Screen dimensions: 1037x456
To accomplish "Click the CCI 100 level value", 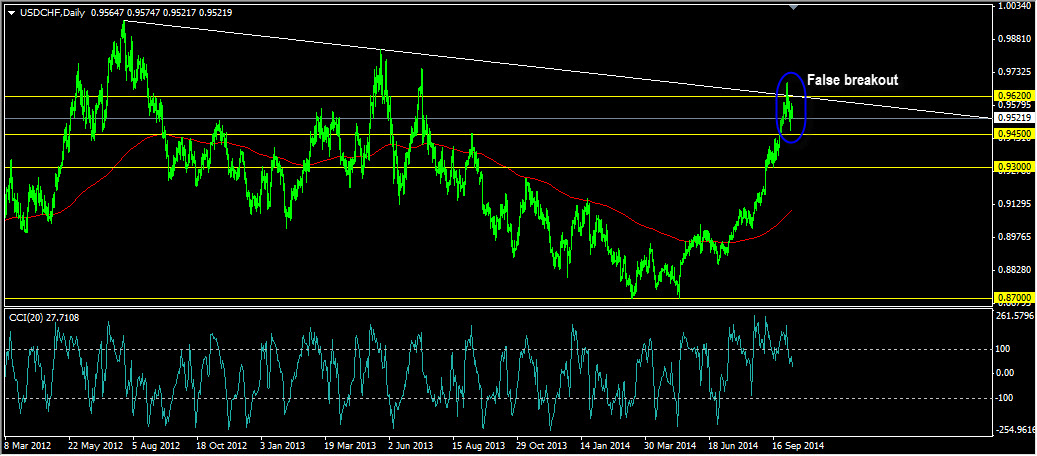I will click(1005, 349).
